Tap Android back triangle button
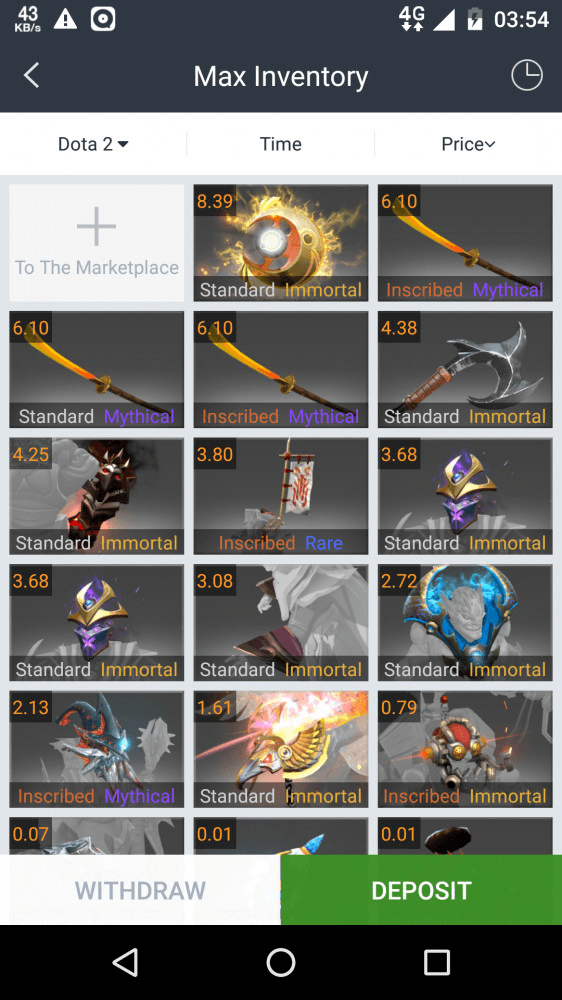 click(125, 962)
